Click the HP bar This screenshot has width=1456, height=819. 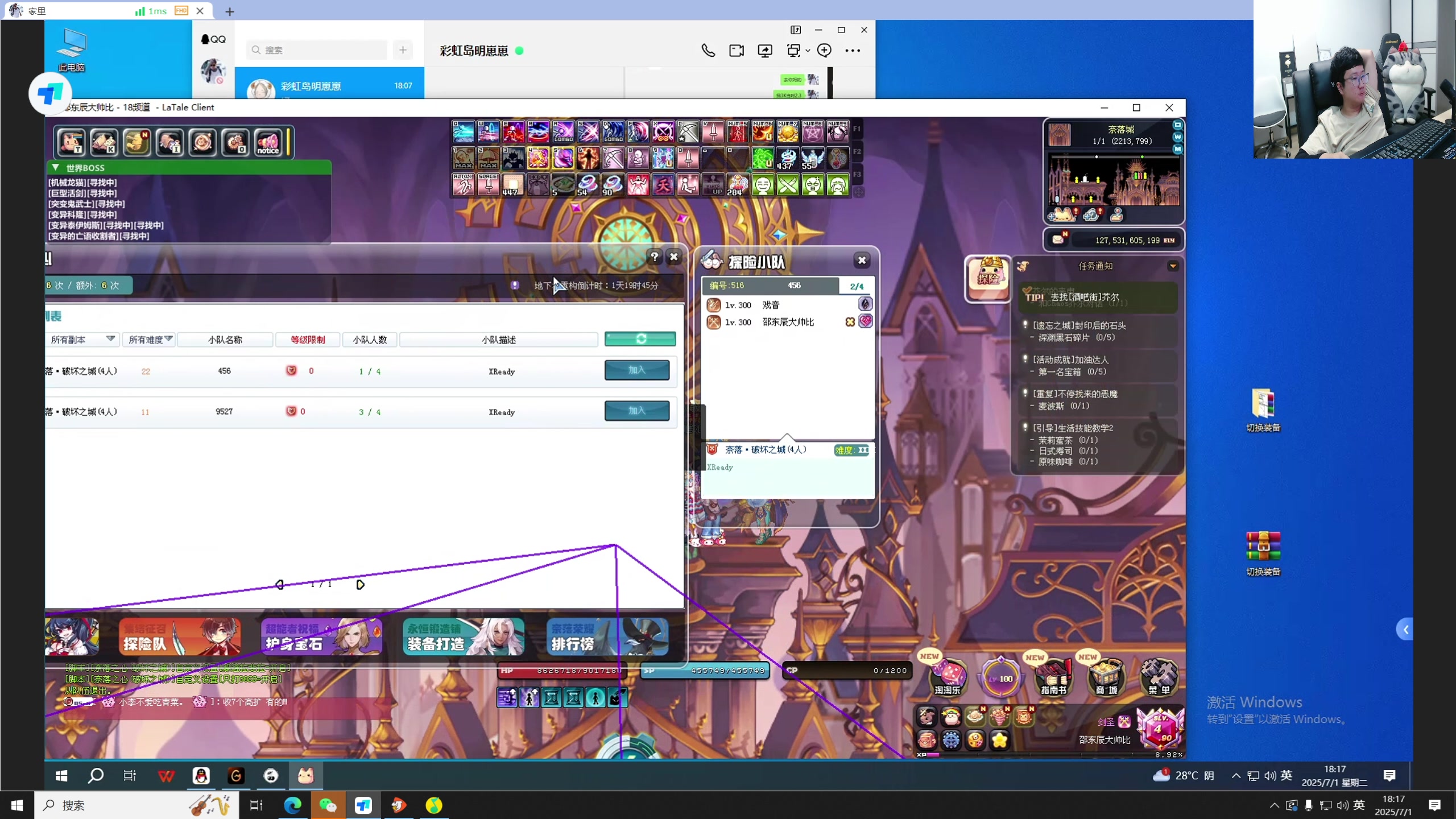[x=562, y=671]
